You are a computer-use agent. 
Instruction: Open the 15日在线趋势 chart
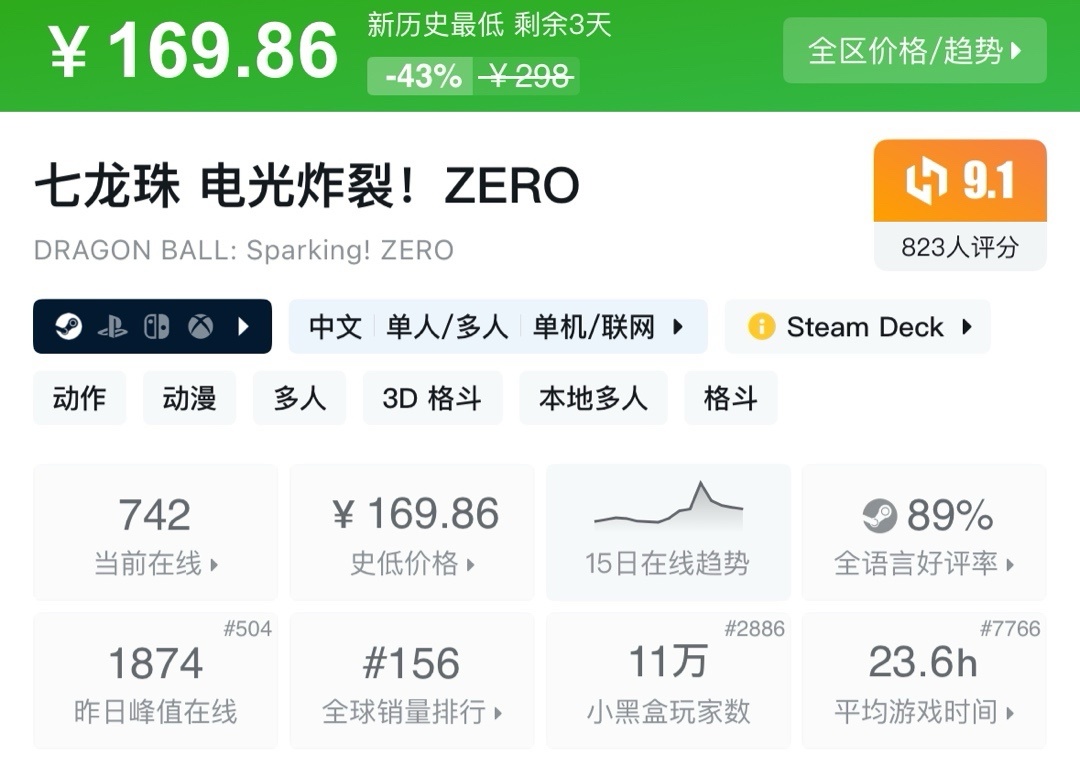click(x=667, y=533)
